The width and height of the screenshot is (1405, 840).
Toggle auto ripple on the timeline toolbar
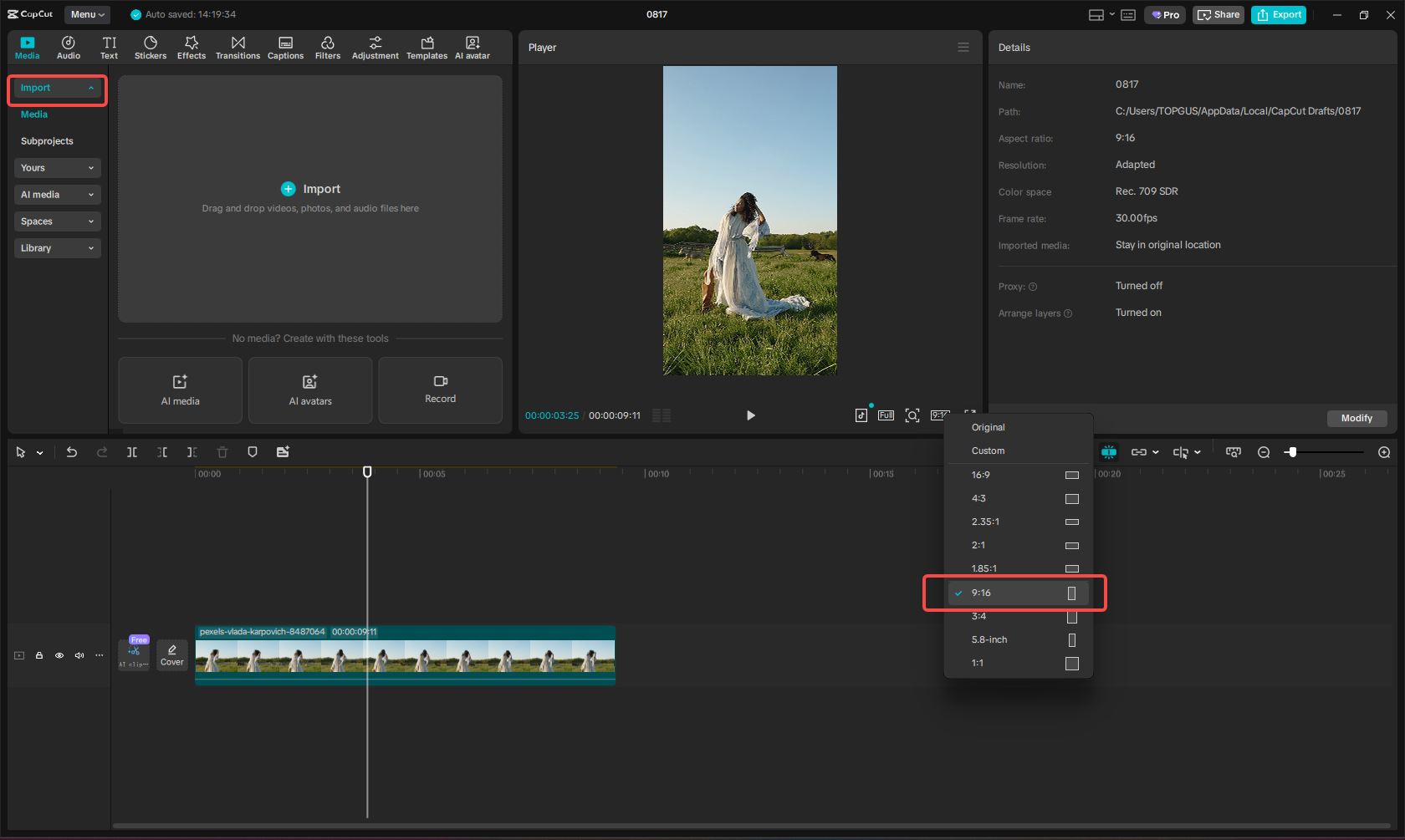click(1109, 451)
